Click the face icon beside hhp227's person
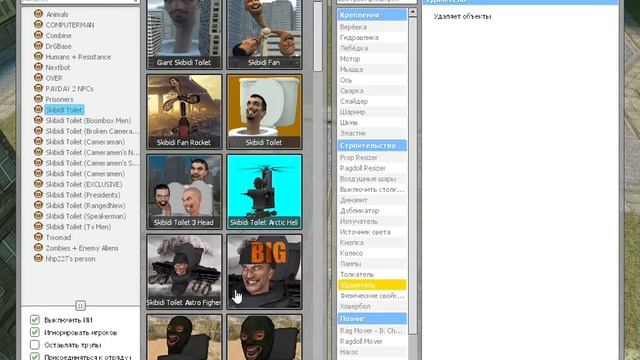Image resolution: width=640 pixels, height=360 pixels. click(x=38, y=258)
